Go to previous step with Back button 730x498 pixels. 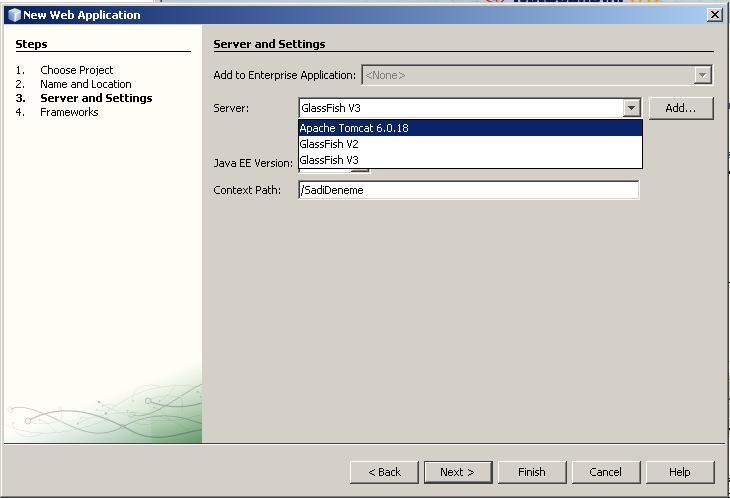tap(384, 472)
